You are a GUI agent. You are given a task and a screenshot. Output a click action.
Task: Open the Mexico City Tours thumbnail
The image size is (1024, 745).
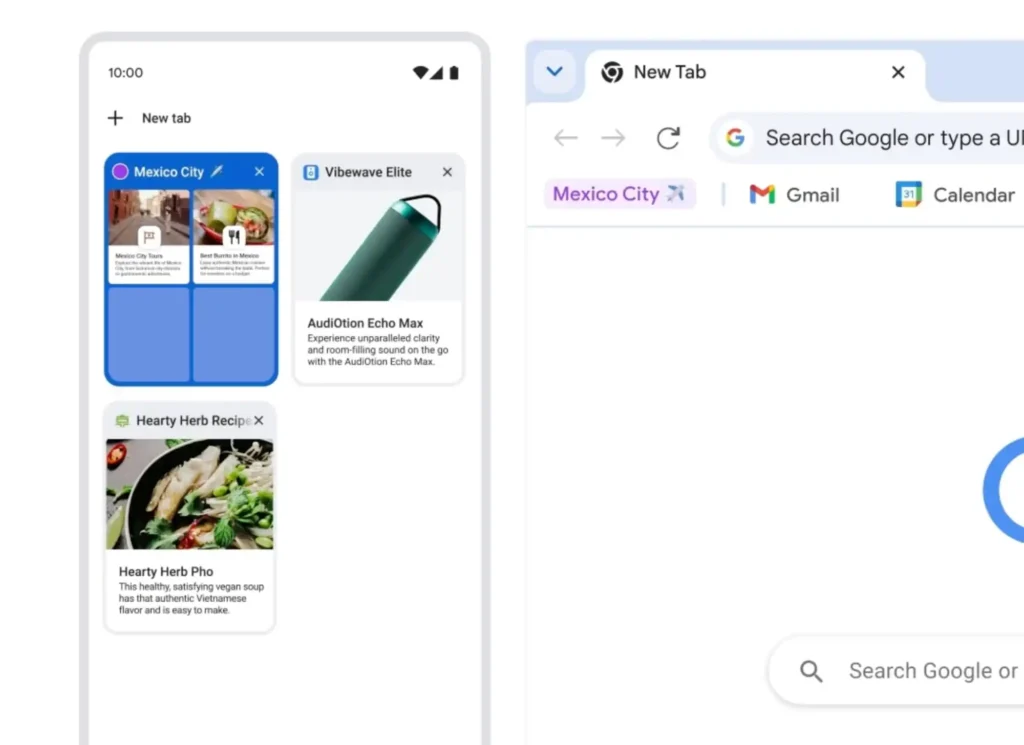point(149,236)
